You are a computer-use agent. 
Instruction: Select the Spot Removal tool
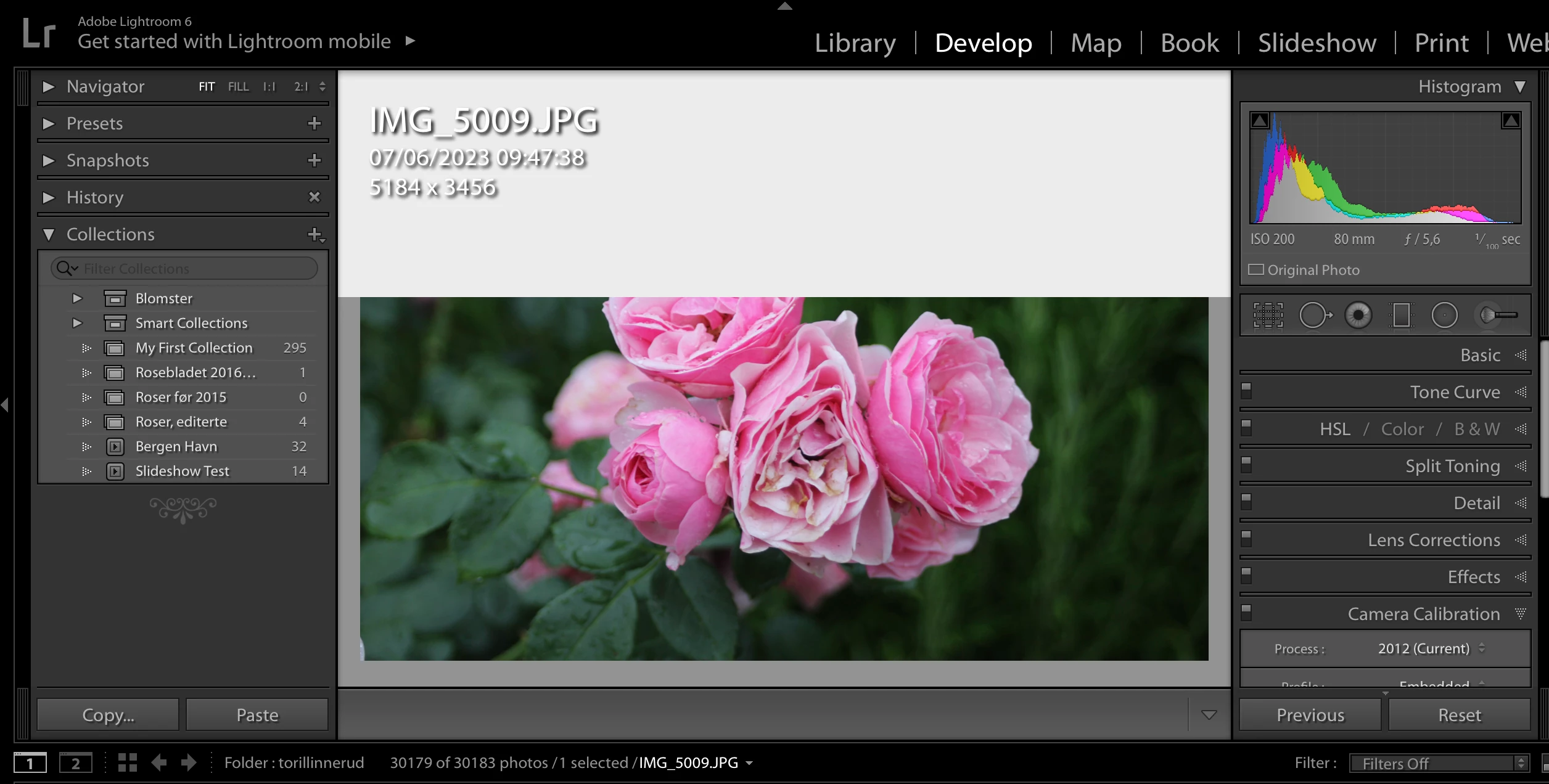[x=1315, y=315]
